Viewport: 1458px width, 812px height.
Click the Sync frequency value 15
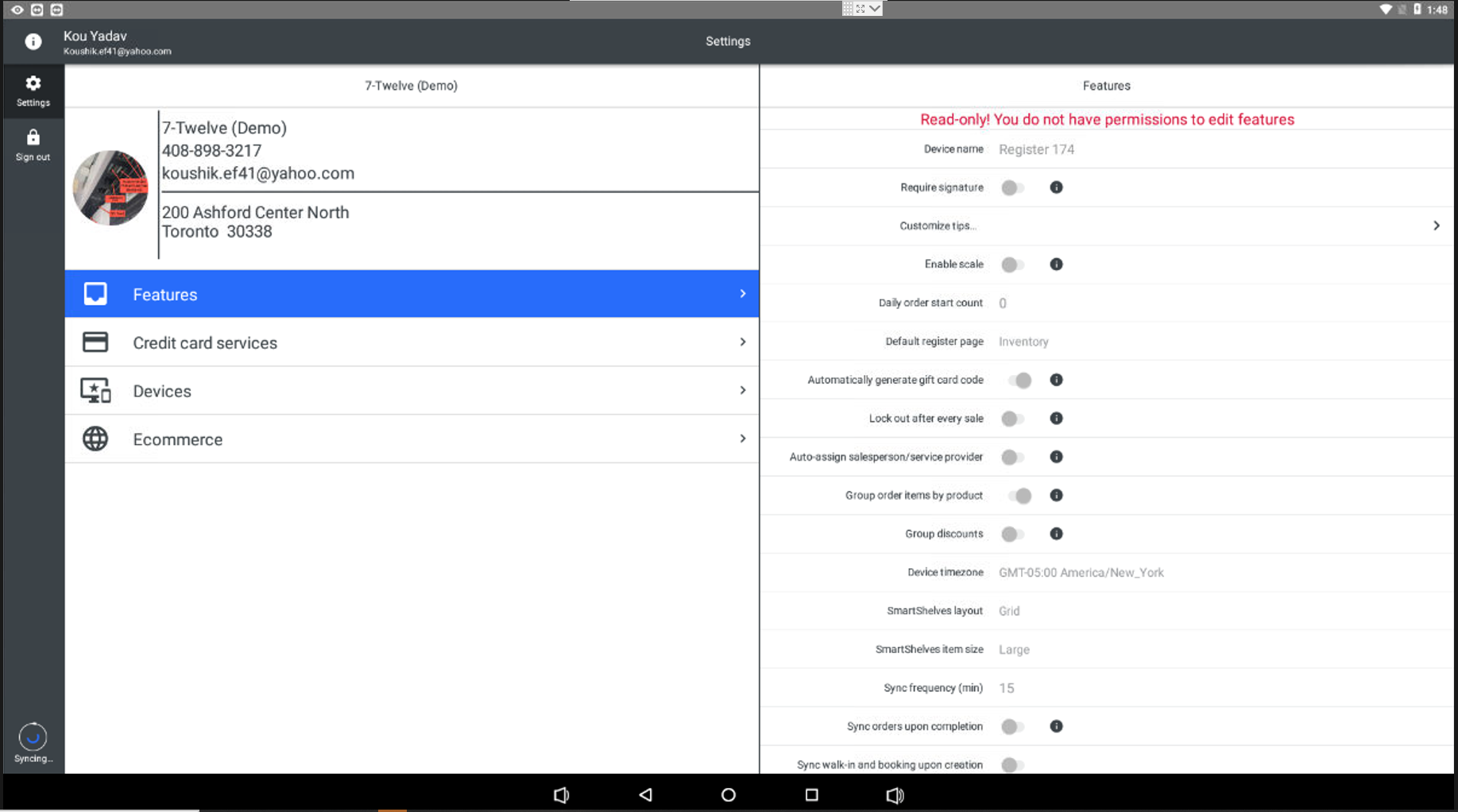coord(1007,688)
